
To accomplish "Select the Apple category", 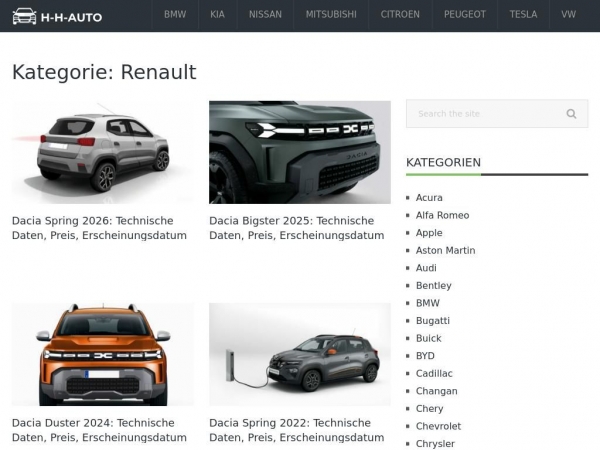I will coord(429,233).
